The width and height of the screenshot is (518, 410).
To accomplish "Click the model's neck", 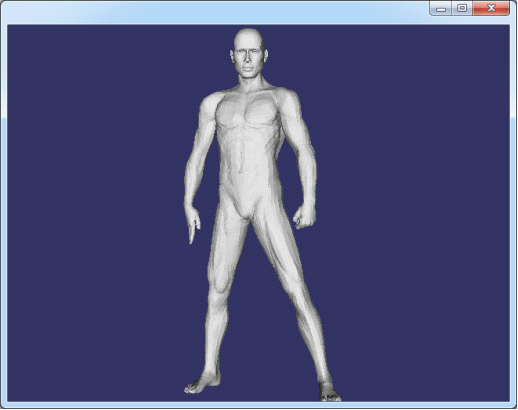I will (x=251, y=83).
